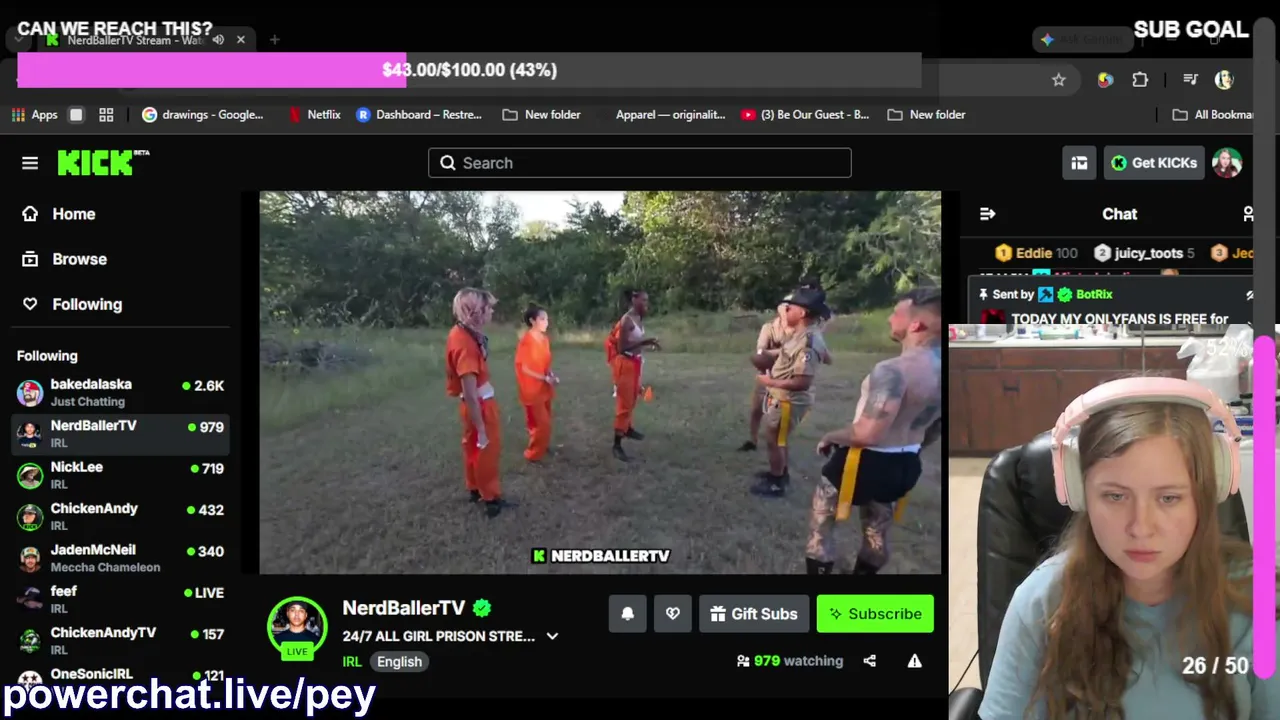Mute the NerdBallerTV Stream browser tab
1280x720 pixels.
218,40
